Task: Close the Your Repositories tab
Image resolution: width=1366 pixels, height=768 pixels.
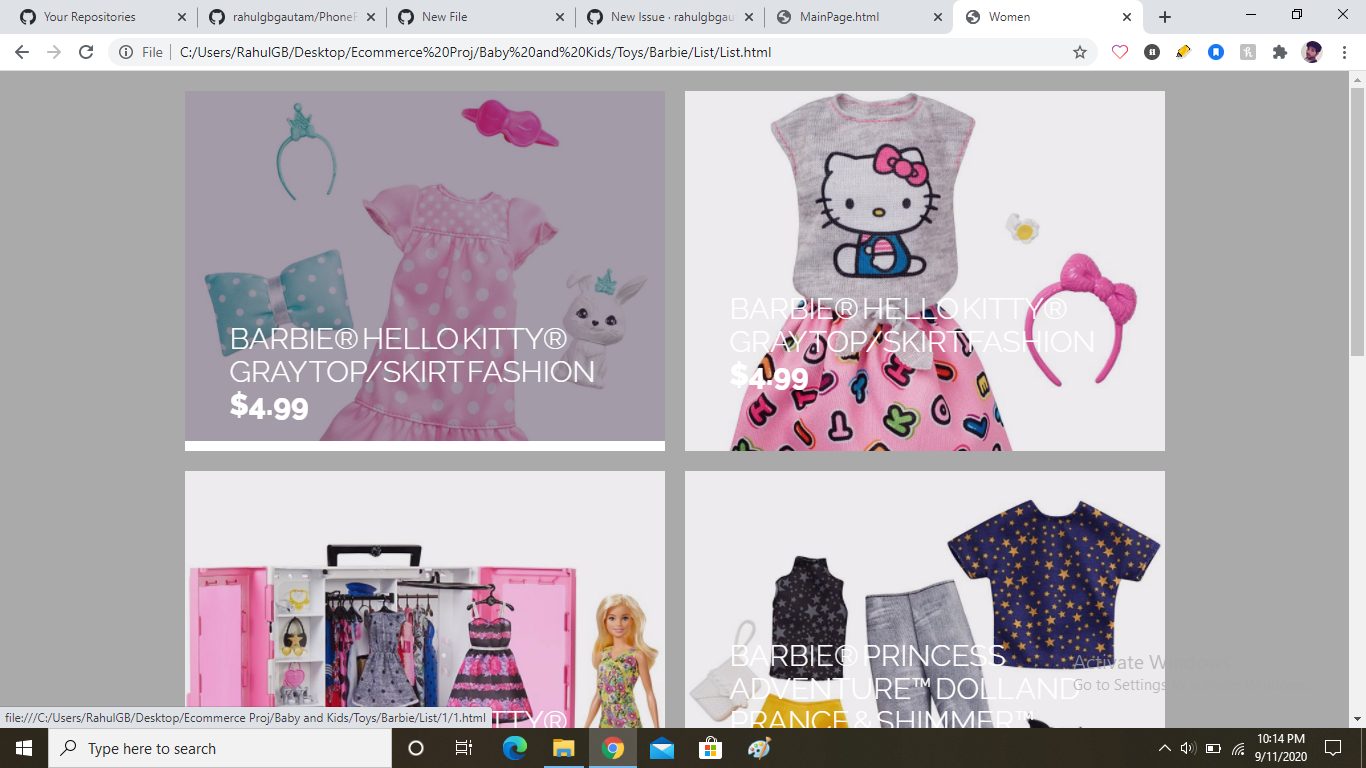Action: (x=181, y=17)
